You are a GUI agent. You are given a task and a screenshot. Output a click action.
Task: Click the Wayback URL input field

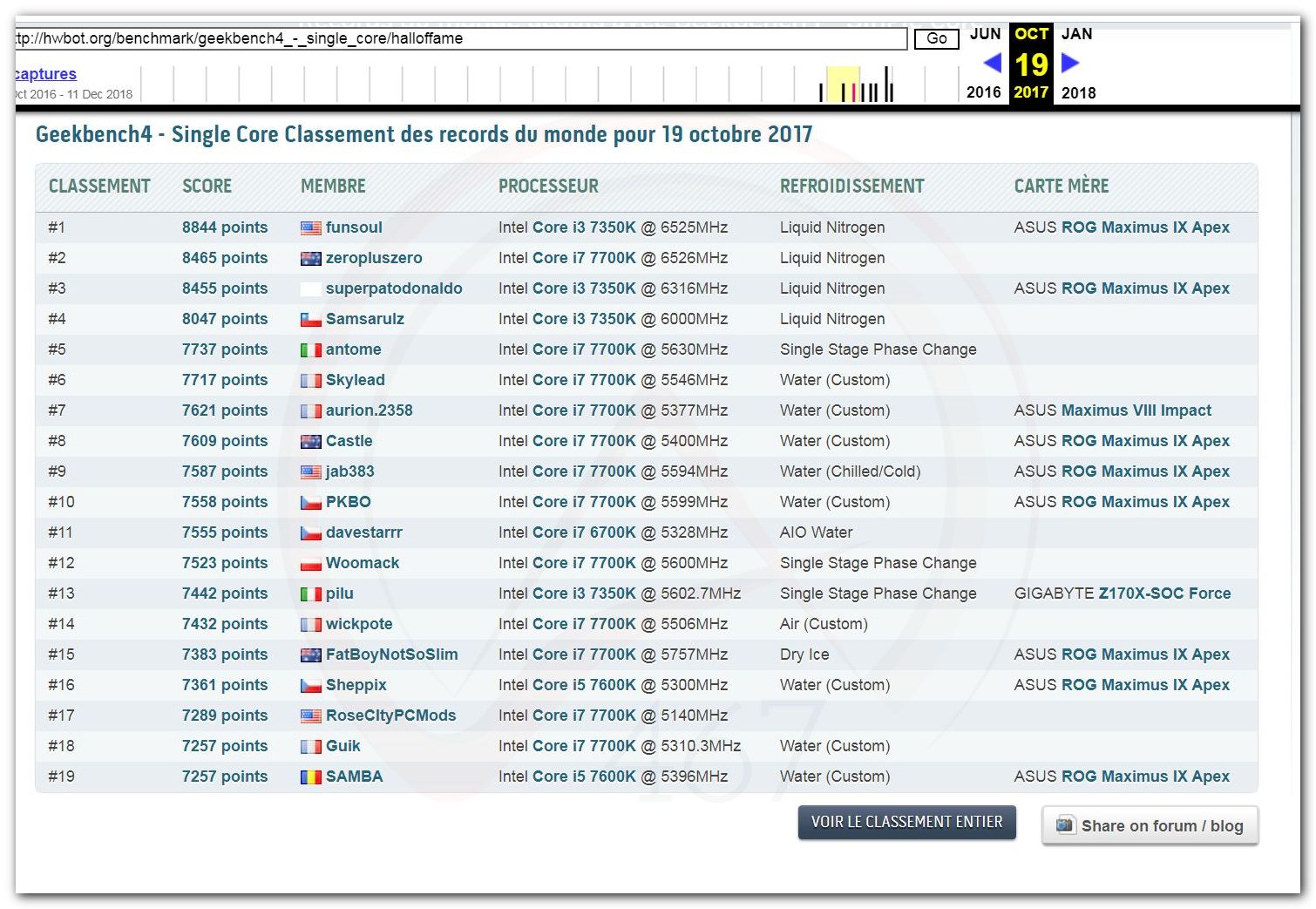tap(460, 38)
